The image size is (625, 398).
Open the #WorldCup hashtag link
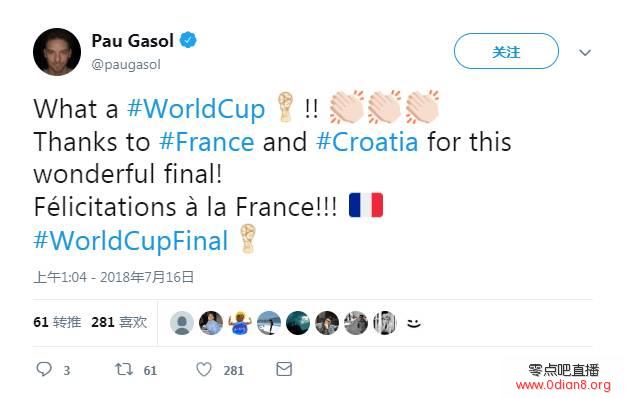point(196,109)
